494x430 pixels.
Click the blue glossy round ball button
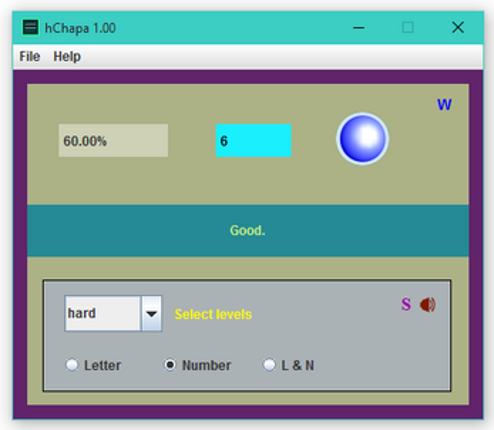click(362, 139)
